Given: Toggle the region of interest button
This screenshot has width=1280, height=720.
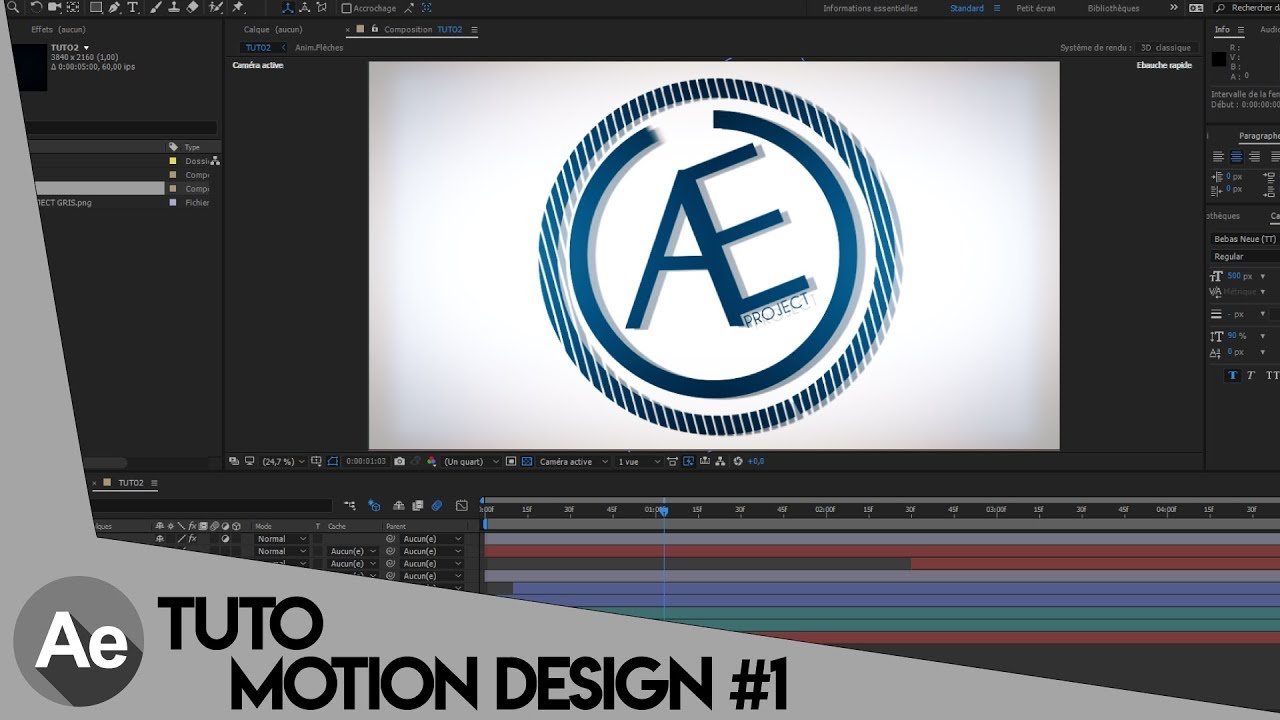Looking at the screenshot, I should coord(511,461).
